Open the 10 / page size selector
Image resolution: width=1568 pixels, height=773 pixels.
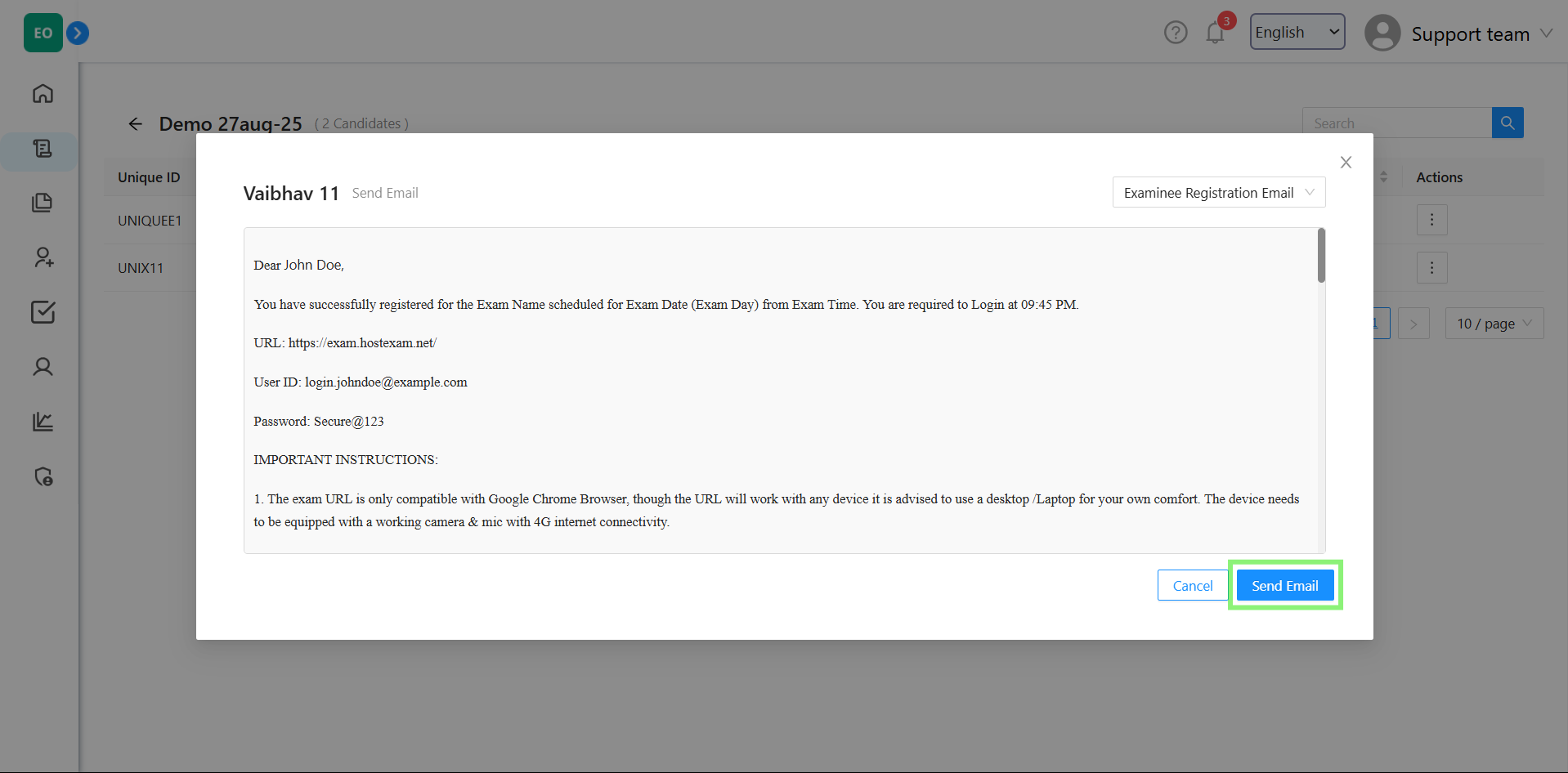tap(1494, 324)
